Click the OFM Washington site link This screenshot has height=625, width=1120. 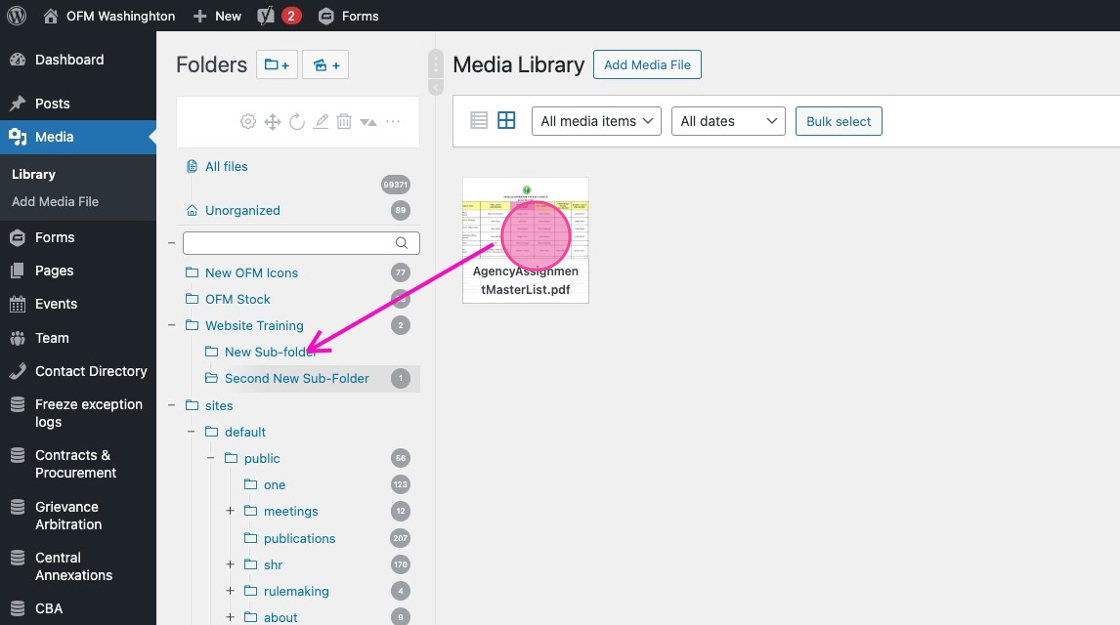(x=120, y=16)
